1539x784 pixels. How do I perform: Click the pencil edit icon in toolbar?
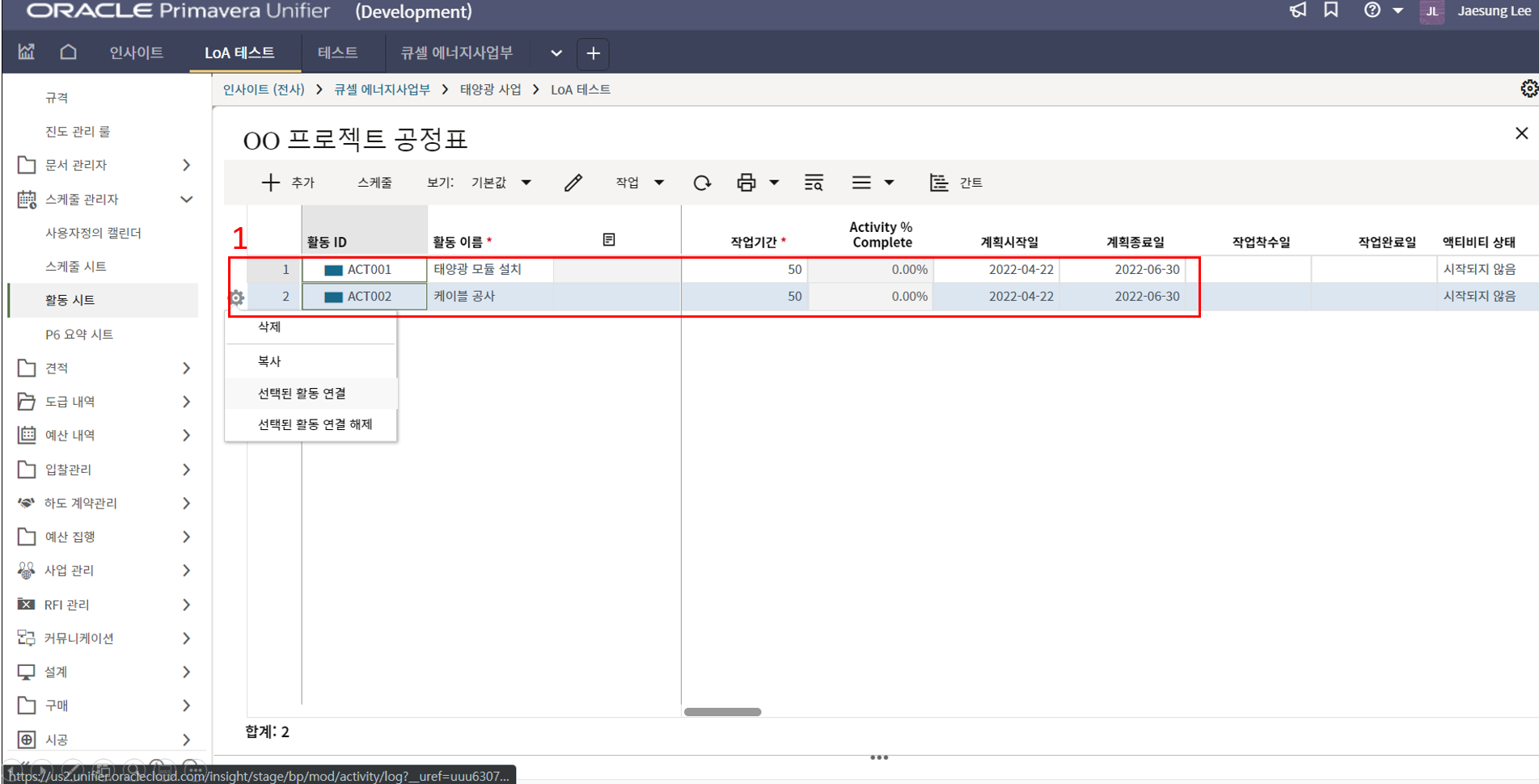(573, 183)
